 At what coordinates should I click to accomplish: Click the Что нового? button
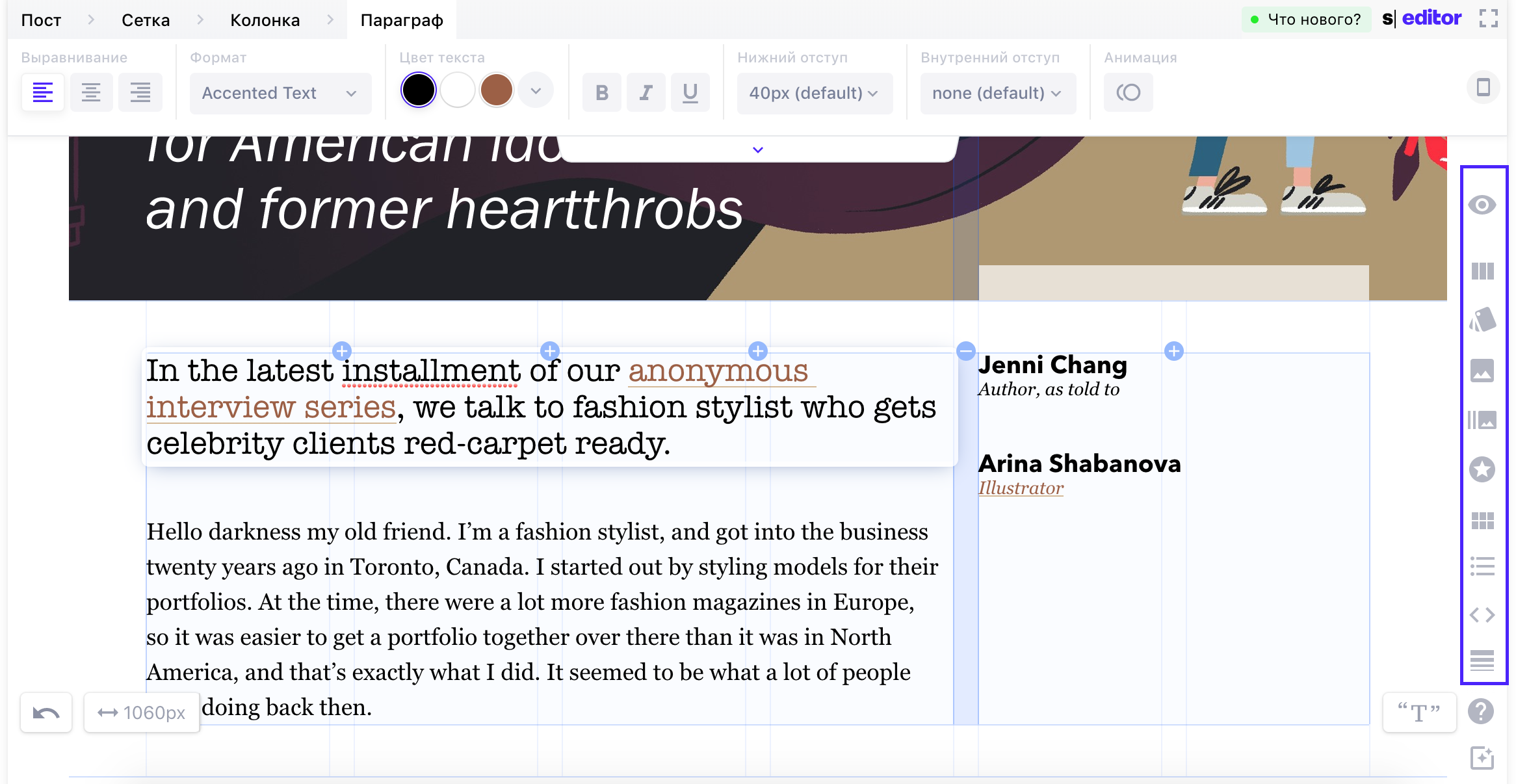[x=1305, y=19]
